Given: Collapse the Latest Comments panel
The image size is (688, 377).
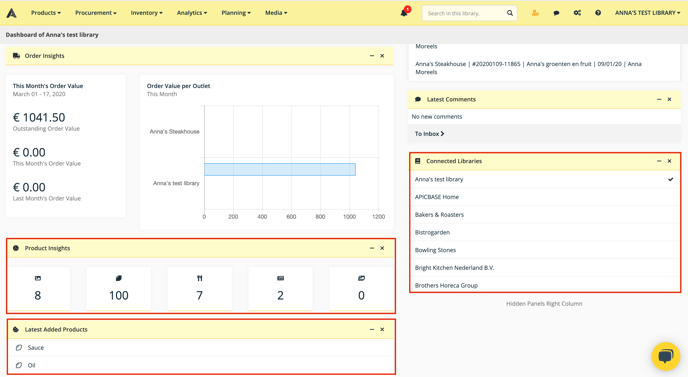Looking at the screenshot, I should [659, 99].
